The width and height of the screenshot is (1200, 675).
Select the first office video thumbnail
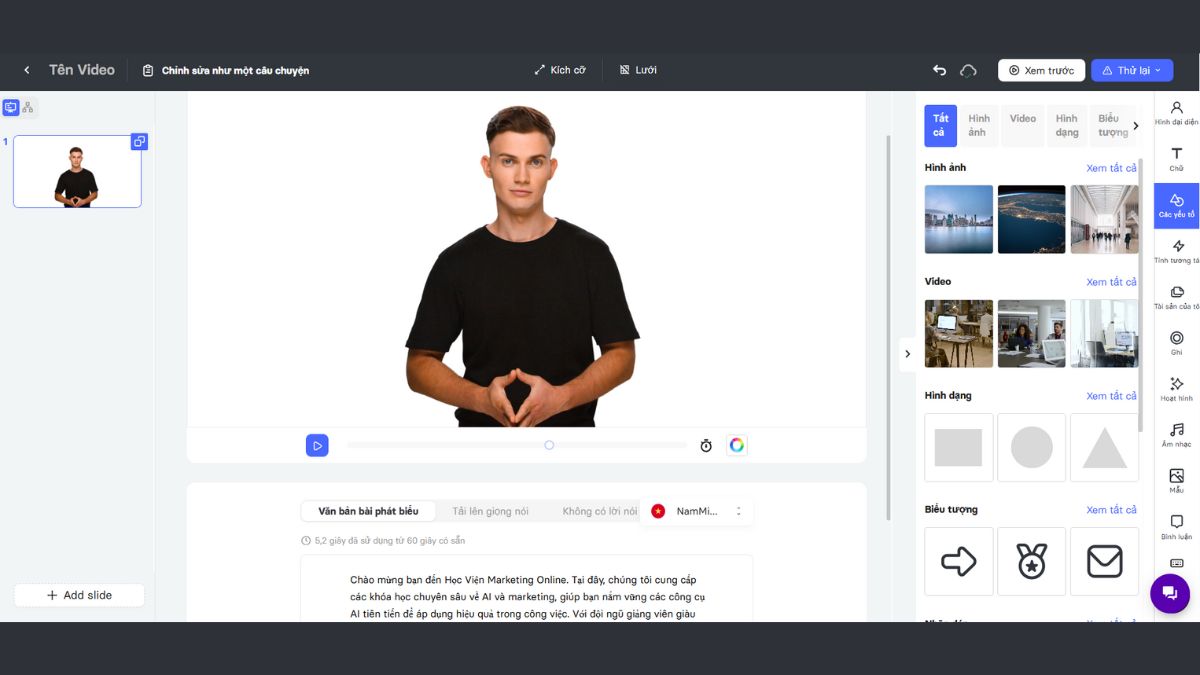(959, 333)
